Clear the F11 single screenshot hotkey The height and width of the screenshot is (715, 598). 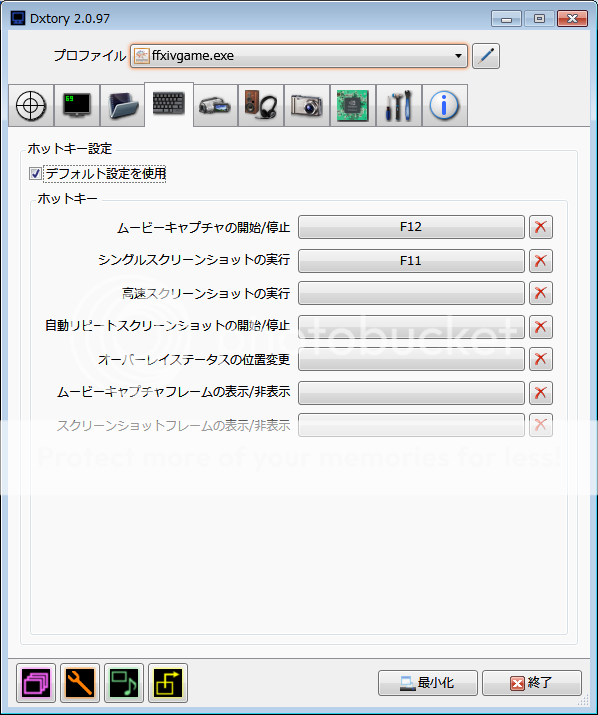tap(541, 261)
